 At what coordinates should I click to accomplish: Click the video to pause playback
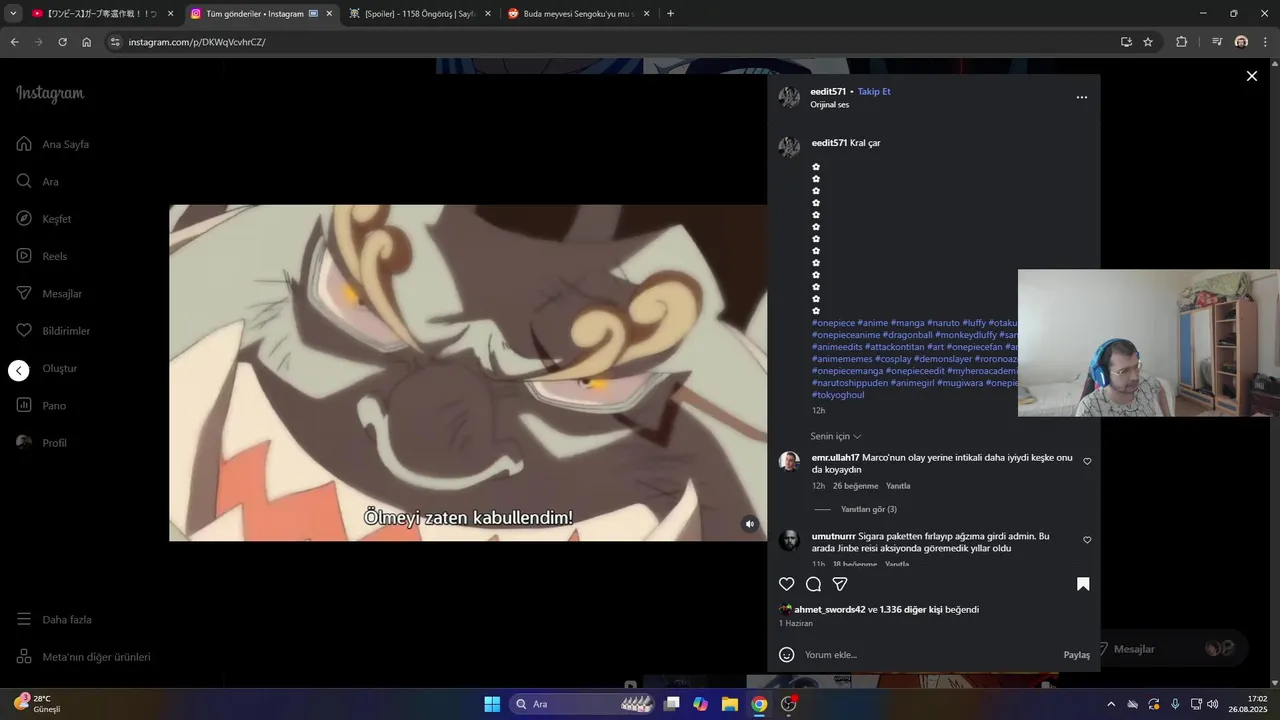[468, 373]
